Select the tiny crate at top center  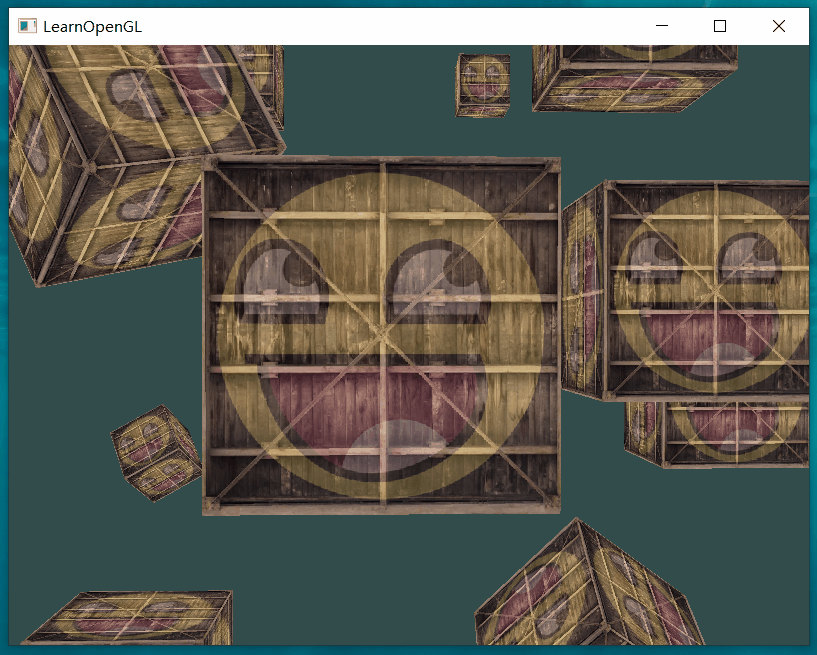484,84
